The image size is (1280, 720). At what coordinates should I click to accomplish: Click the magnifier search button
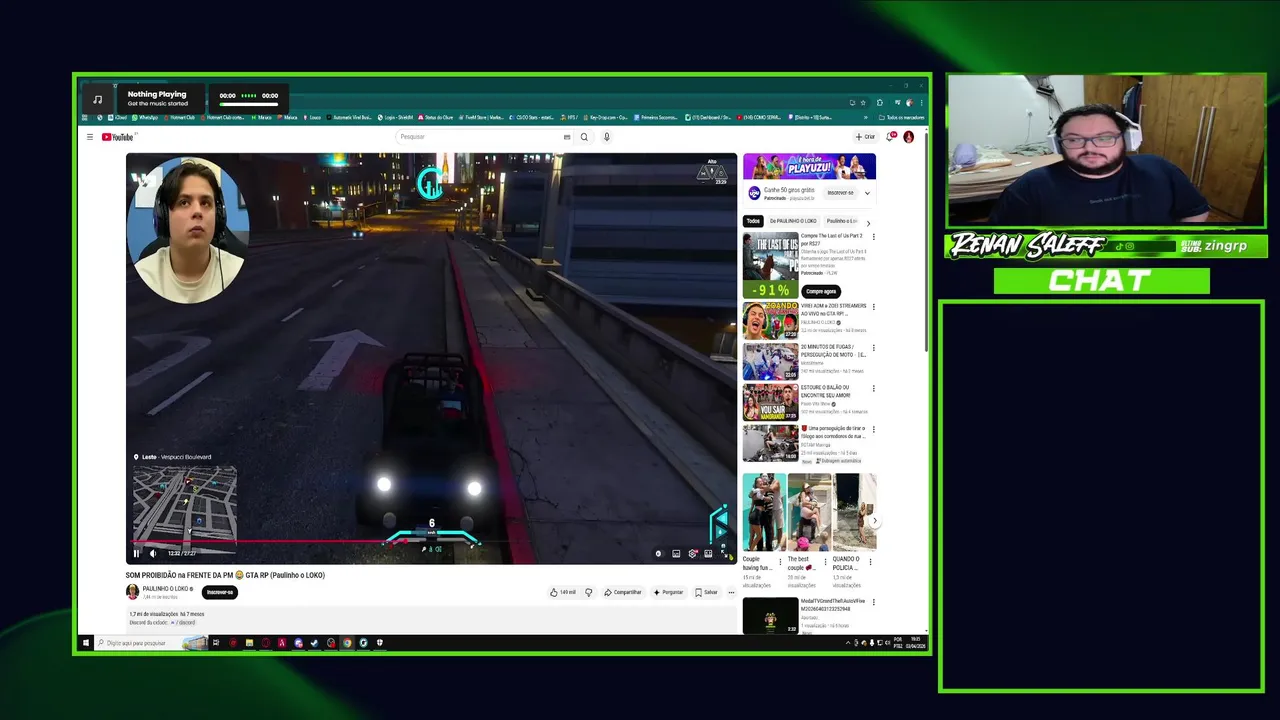tap(584, 137)
